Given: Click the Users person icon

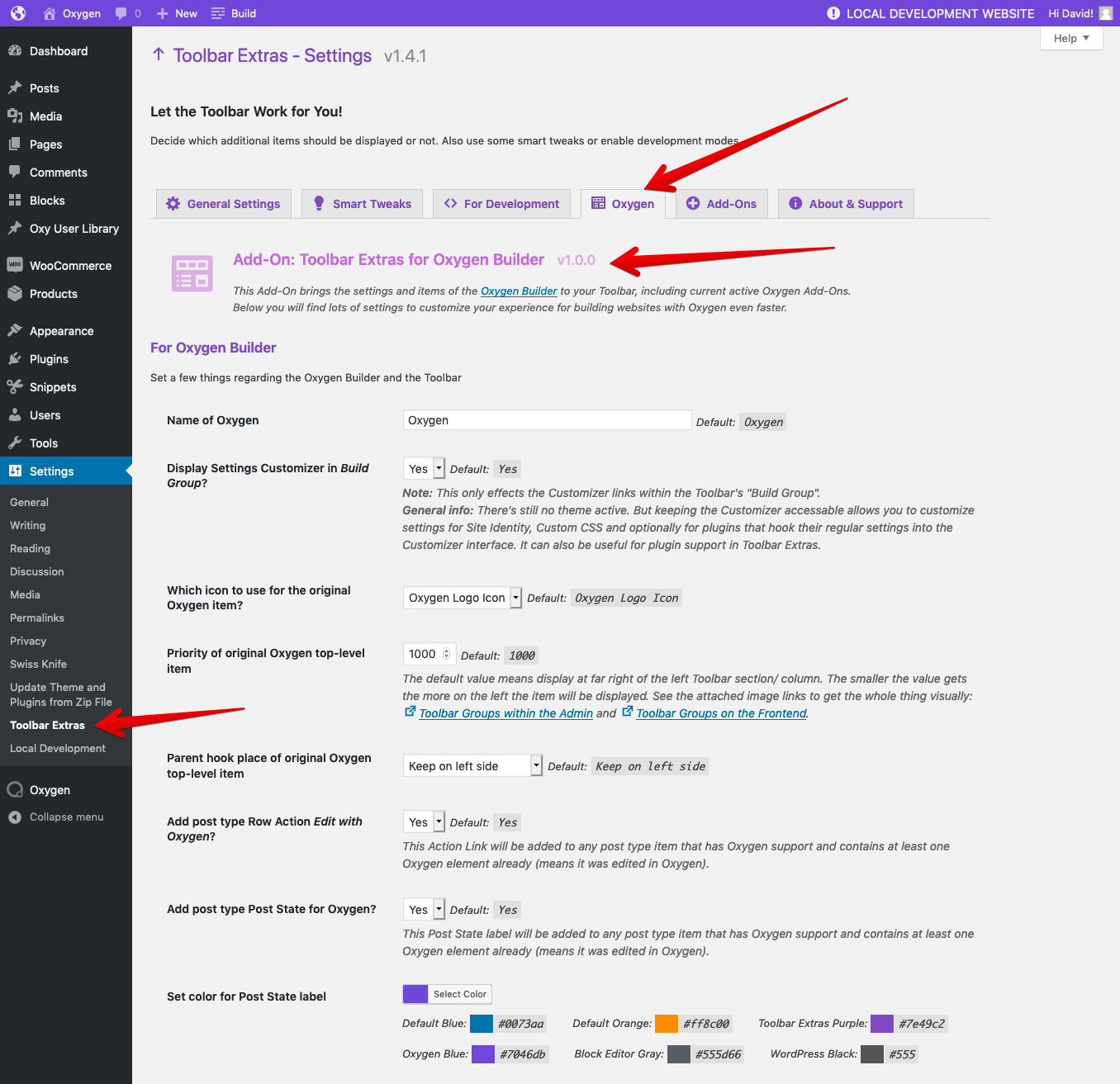Looking at the screenshot, I should [x=15, y=414].
